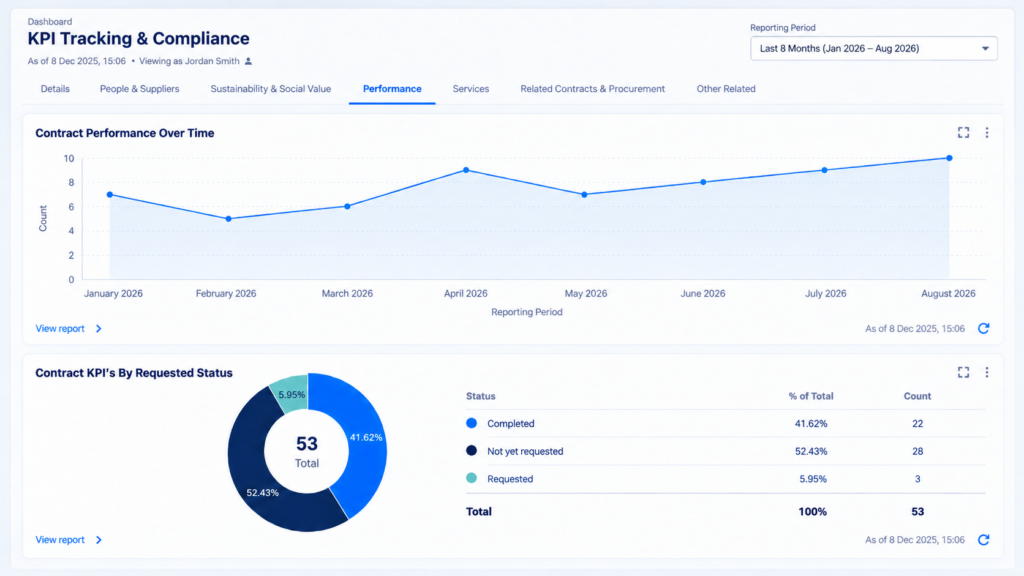Select the Completed status row label
Viewport: 1024px width, 576px height.
pyautogui.click(x=511, y=424)
